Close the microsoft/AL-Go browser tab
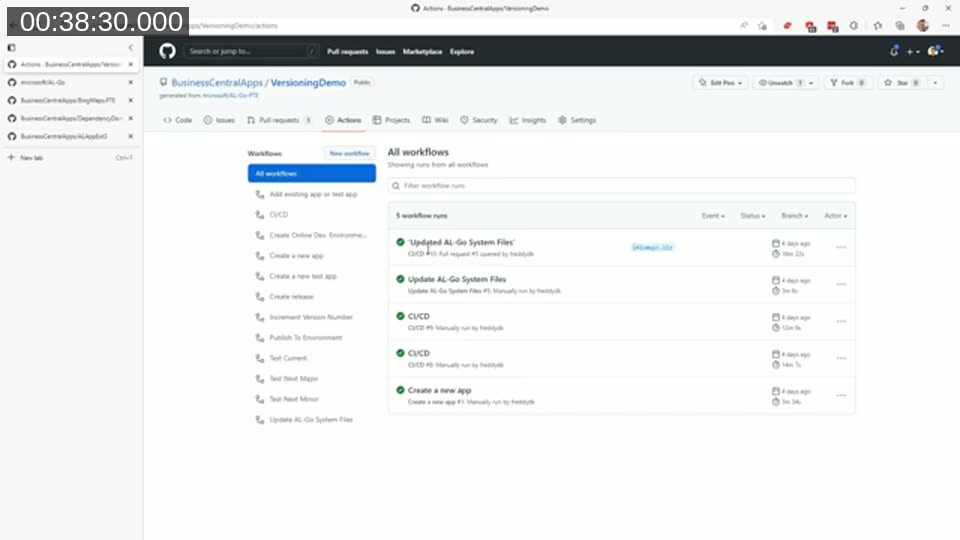Screen dimensions: 960x540 (130, 82)
